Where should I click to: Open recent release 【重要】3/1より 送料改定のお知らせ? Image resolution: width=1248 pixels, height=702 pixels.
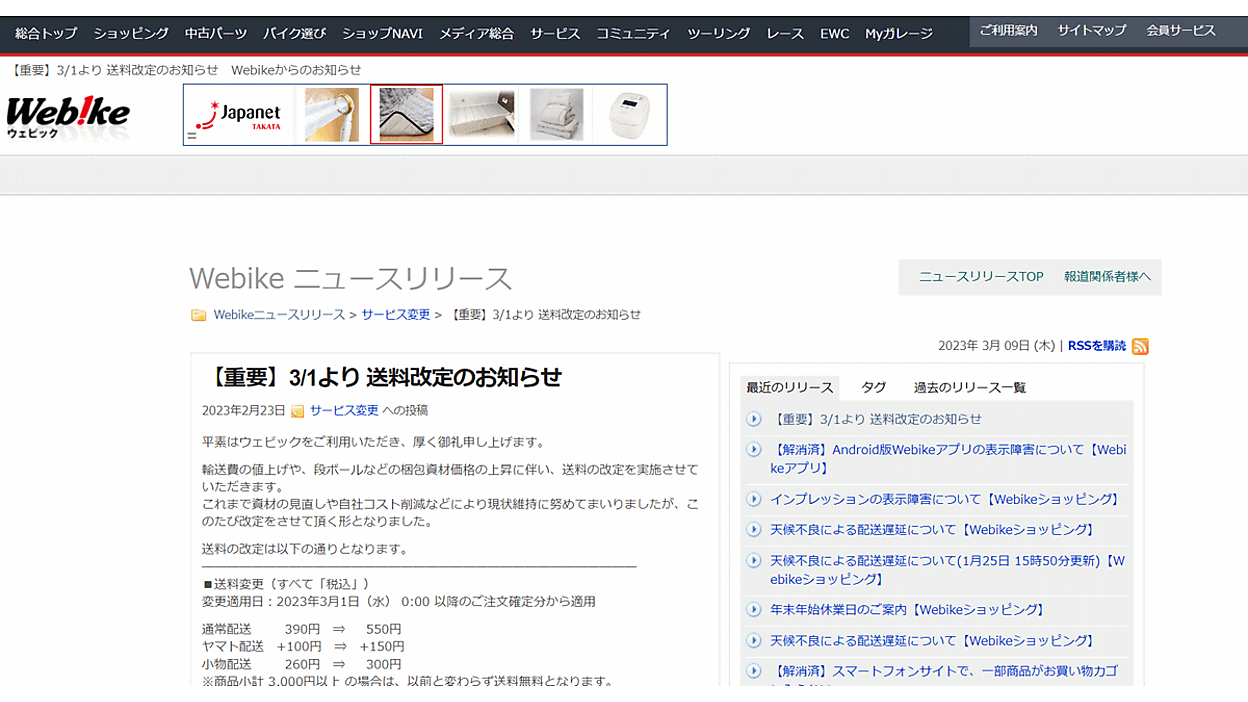pyautogui.click(x=876, y=419)
